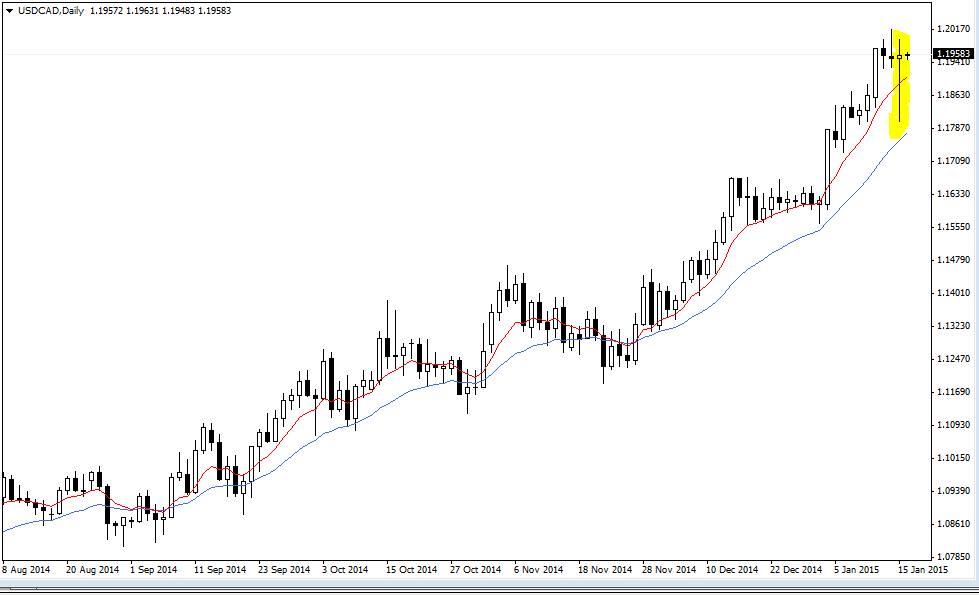The width and height of the screenshot is (979, 595).
Task: Click the open price 1.19572 in header
Action: point(106,11)
